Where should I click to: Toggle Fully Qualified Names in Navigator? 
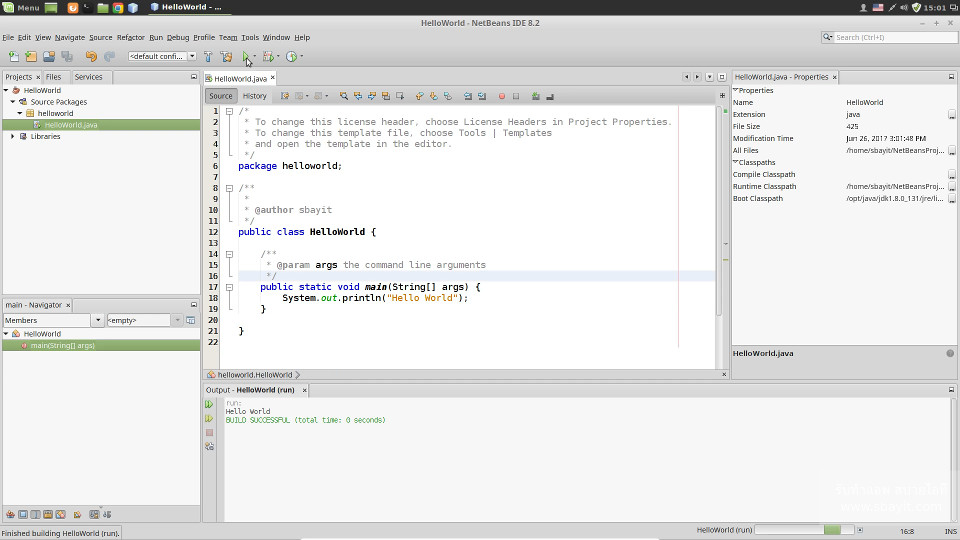coord(78,514)
